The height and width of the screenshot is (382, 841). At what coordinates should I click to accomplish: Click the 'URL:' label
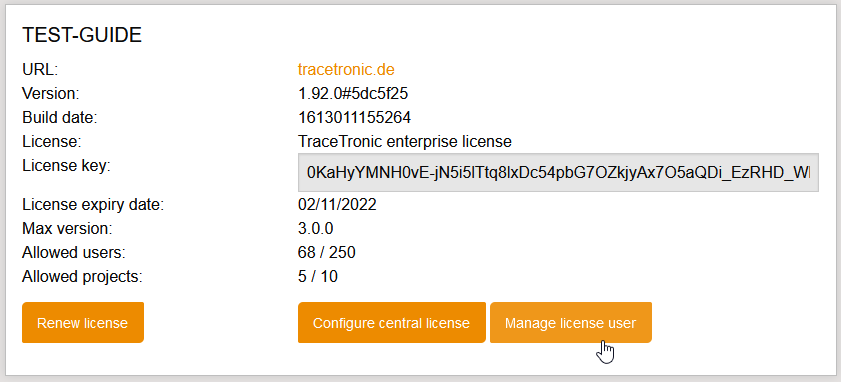click(x=40, y=69)
